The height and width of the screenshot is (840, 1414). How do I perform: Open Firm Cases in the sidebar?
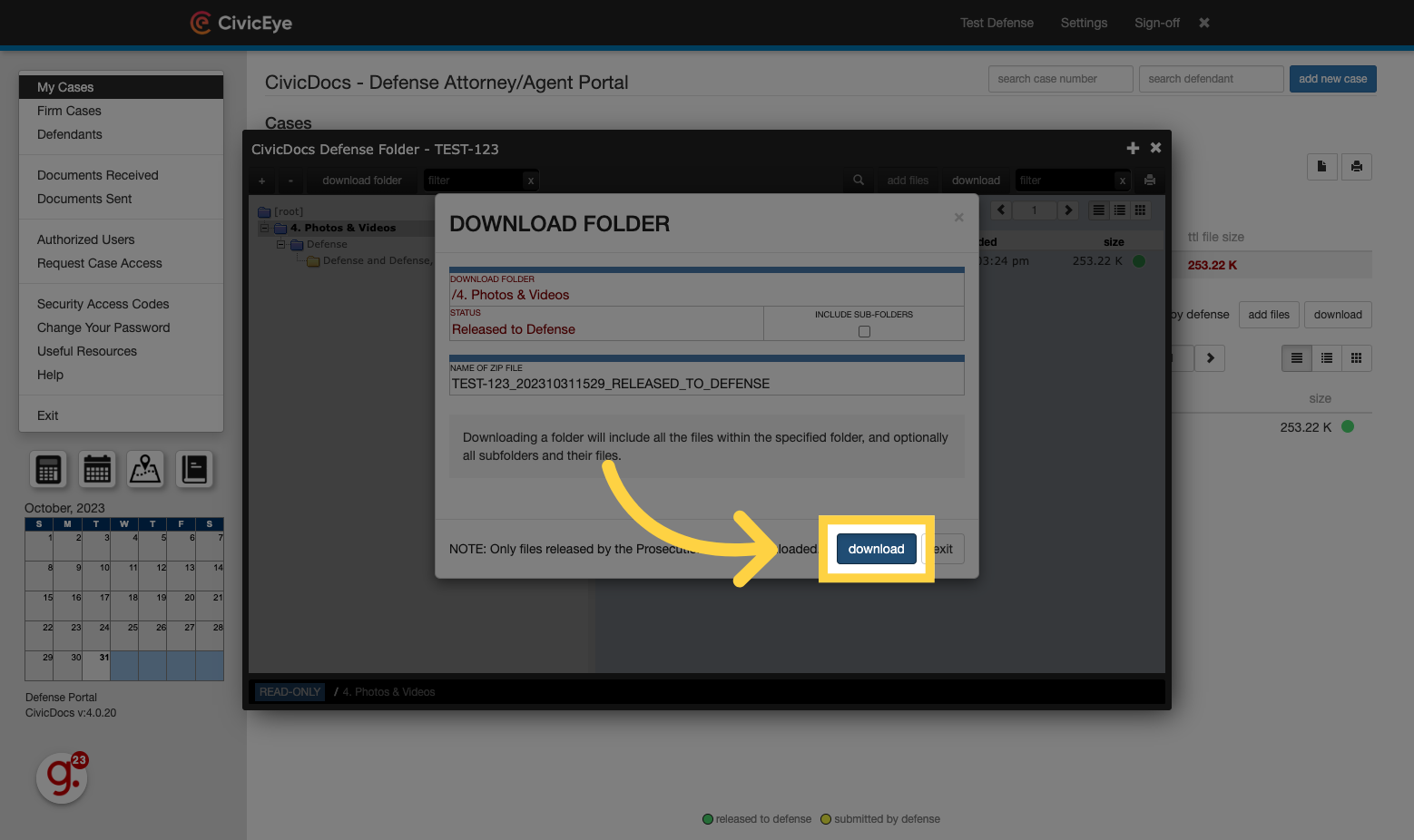point(69,111)
